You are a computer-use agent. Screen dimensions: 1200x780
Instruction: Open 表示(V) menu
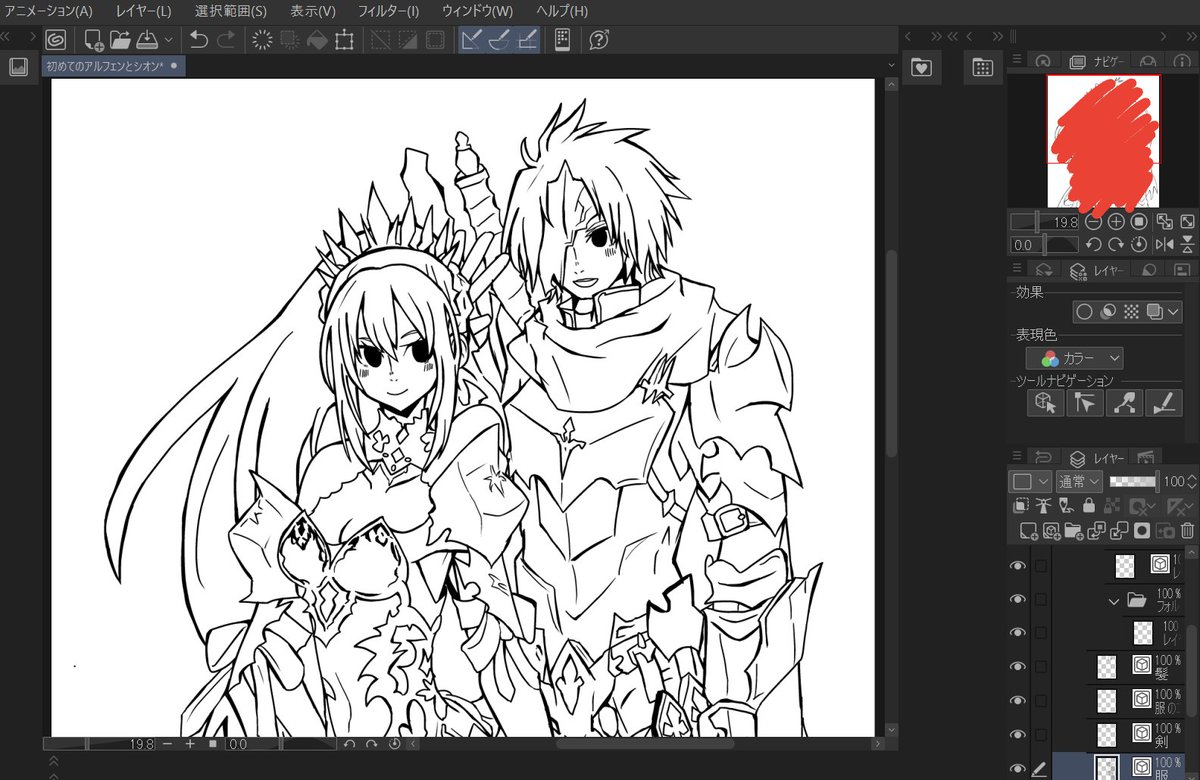[x=313, y=11]
